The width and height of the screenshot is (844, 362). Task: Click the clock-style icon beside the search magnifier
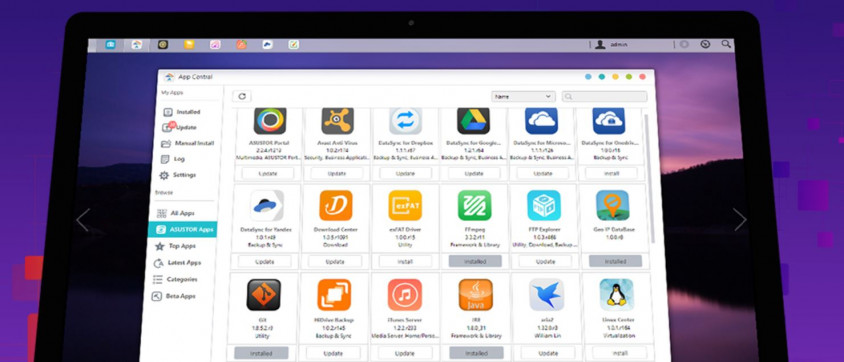pos(705,44)
